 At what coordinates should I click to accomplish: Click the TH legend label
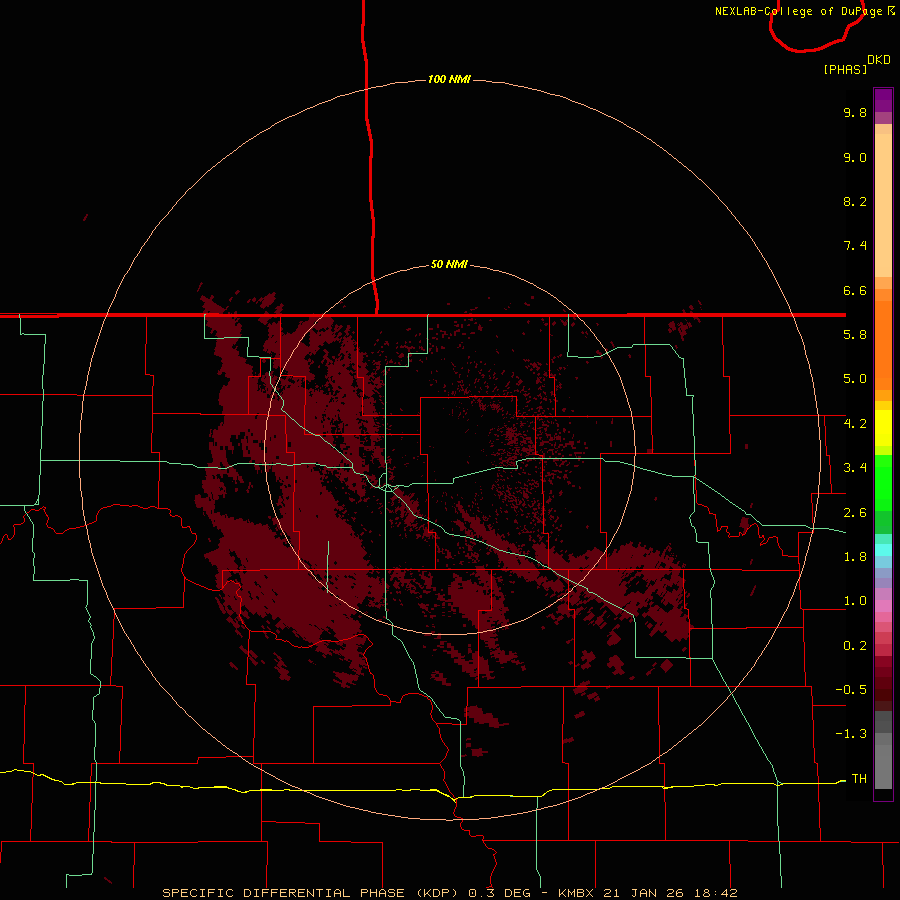(x=859, y=779)
